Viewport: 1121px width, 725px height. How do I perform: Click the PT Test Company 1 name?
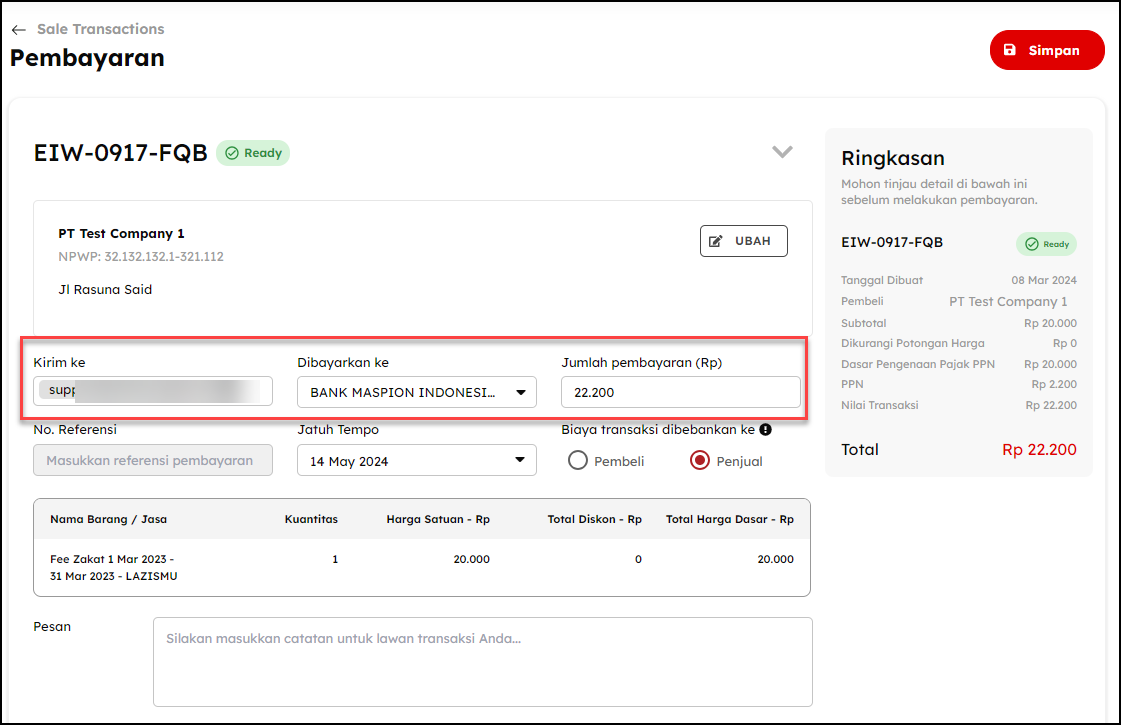121,233
